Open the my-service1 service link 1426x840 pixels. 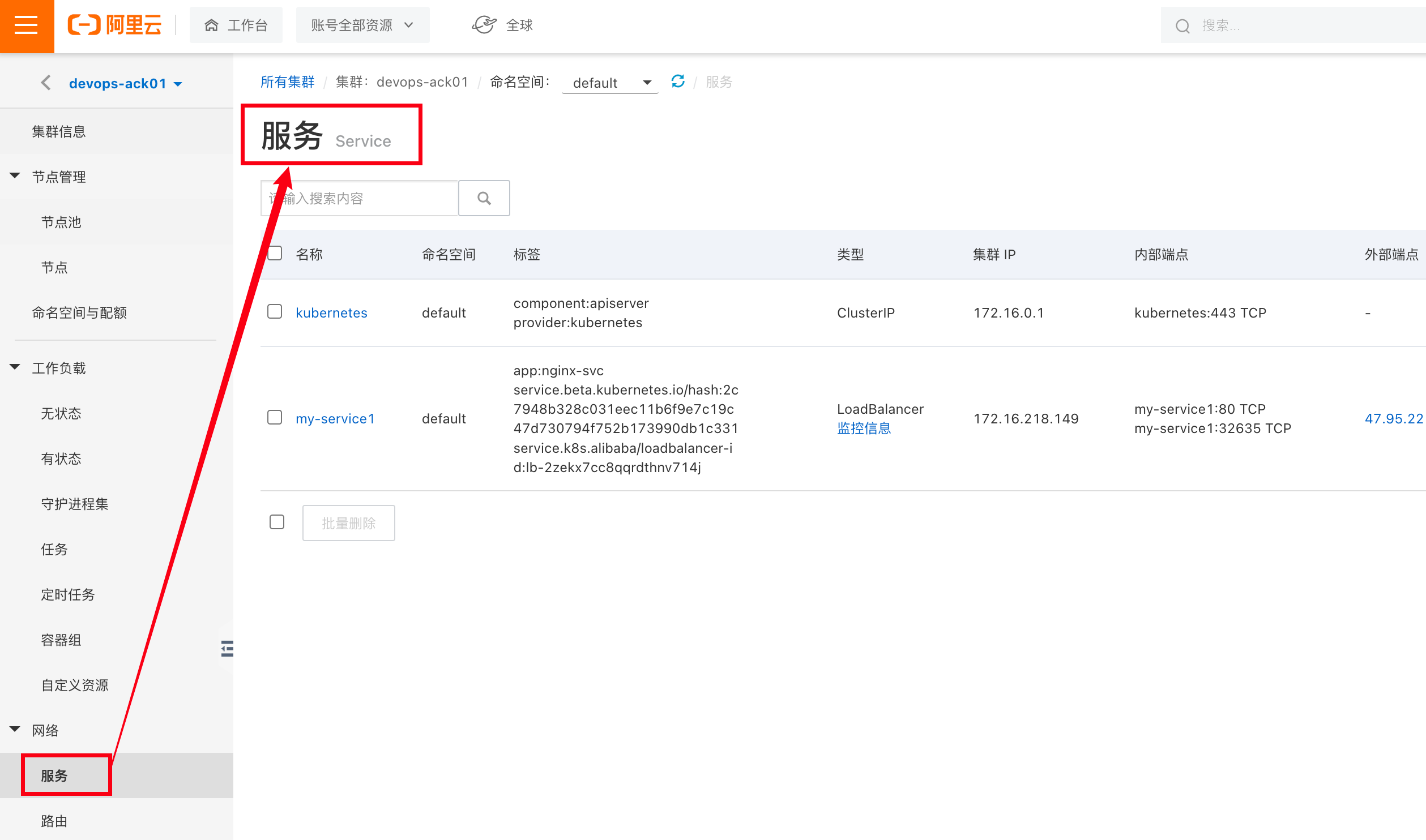[335, 418]
